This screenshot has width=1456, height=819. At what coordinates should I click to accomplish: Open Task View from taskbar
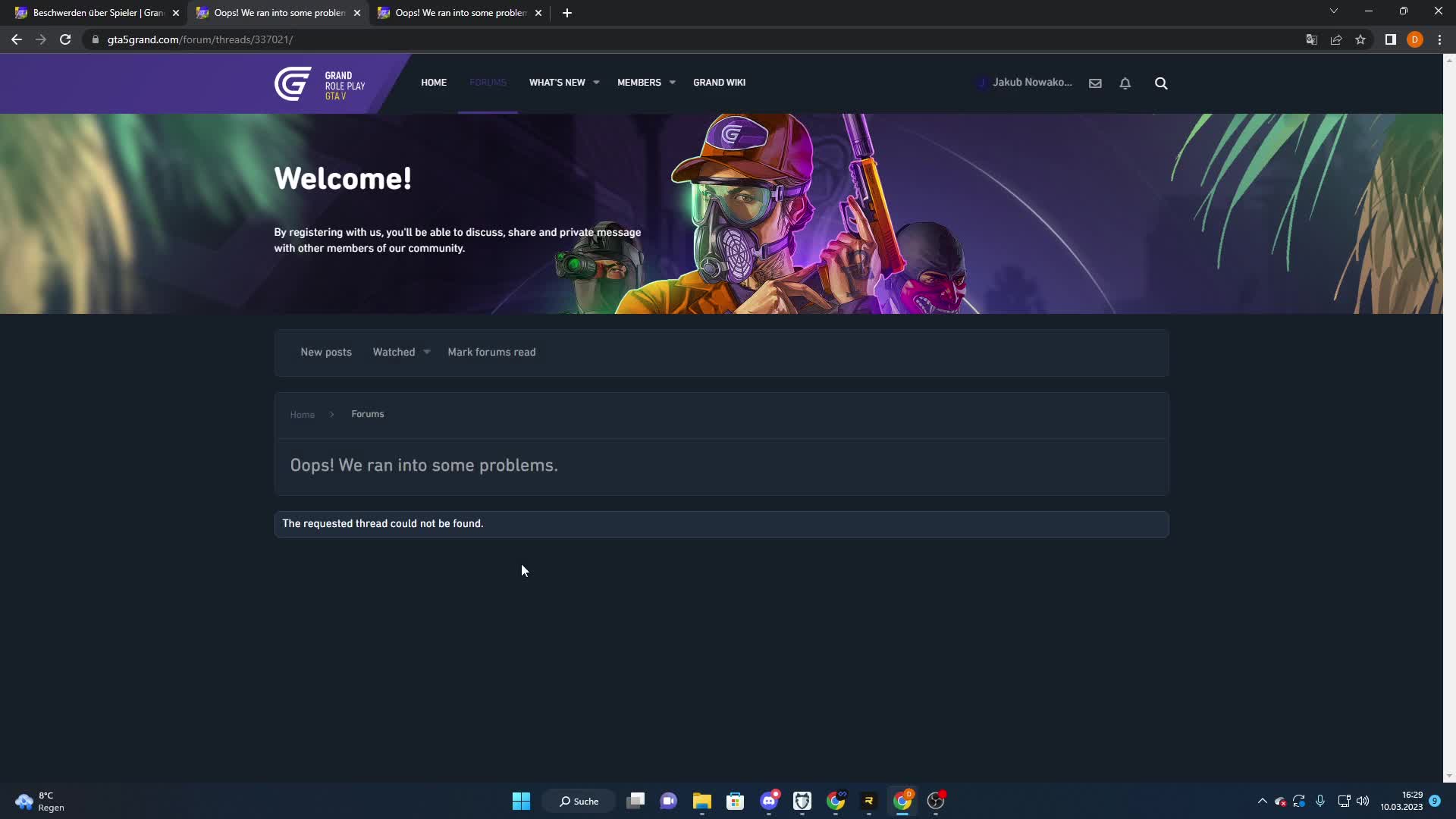pyautogui.click(x=635, y=801)
